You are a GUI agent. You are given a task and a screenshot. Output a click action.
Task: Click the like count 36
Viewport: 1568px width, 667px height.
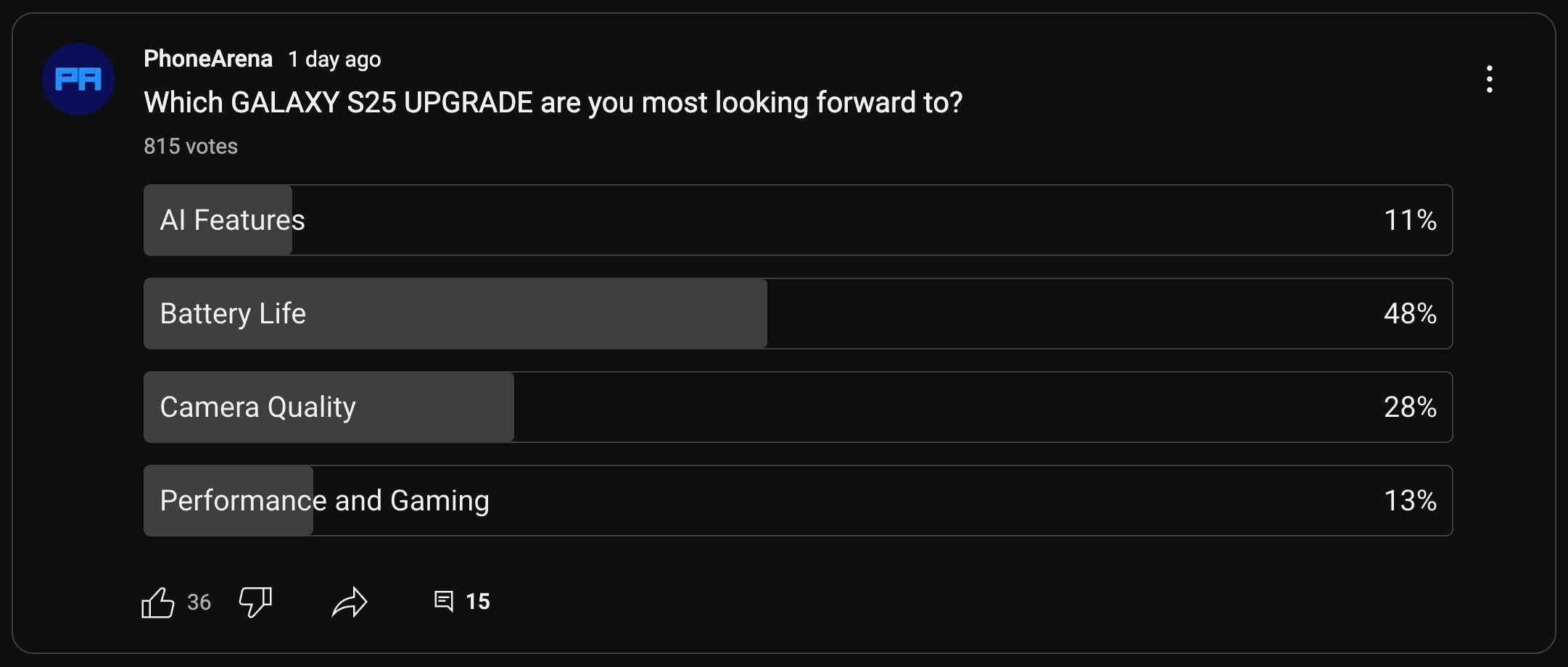click(x=199, y=602)
